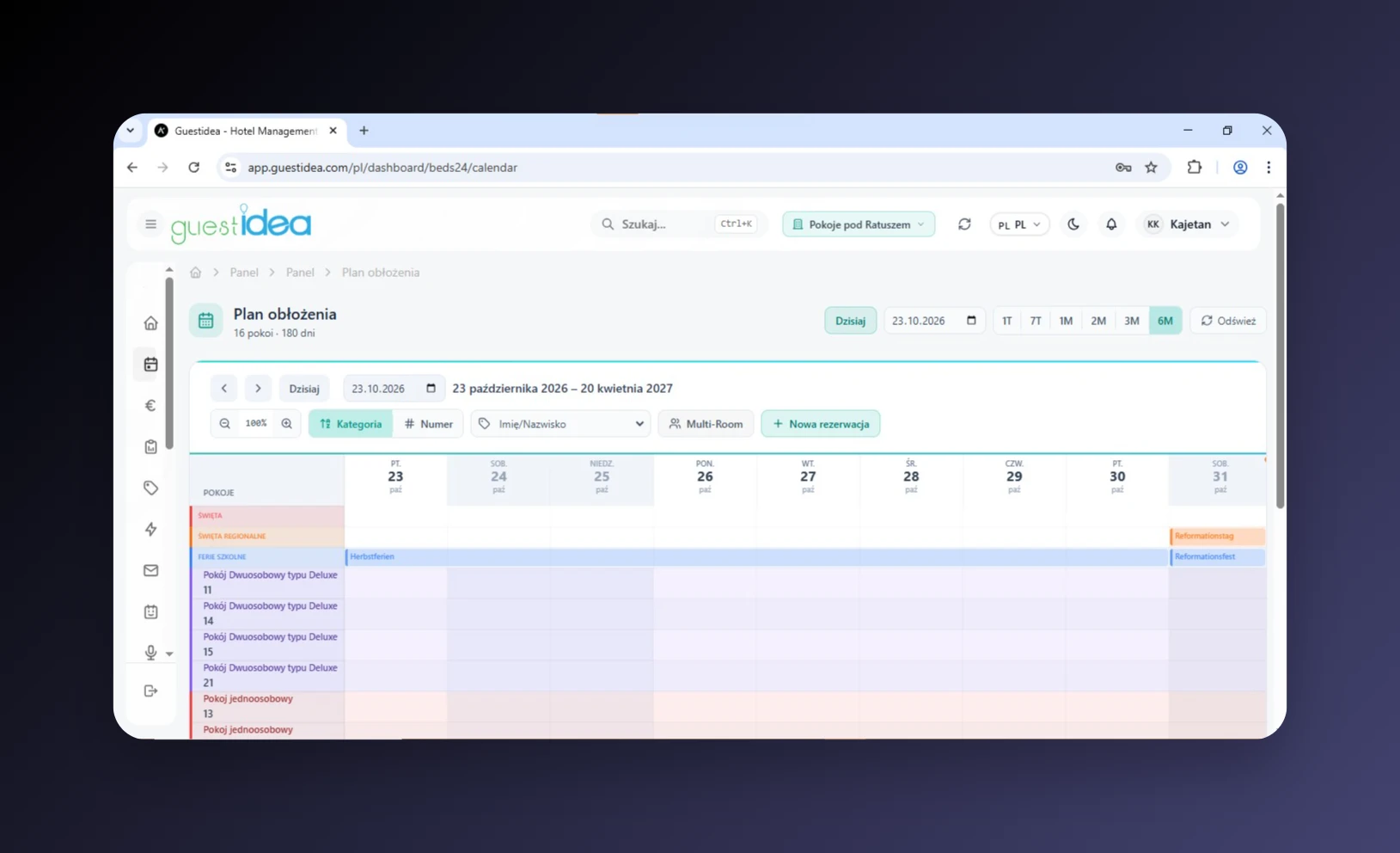Viewport: 1400px width, 853px height.
Task: Click the Herbstferien school holiday bar
Action: [x=756, y=557]
